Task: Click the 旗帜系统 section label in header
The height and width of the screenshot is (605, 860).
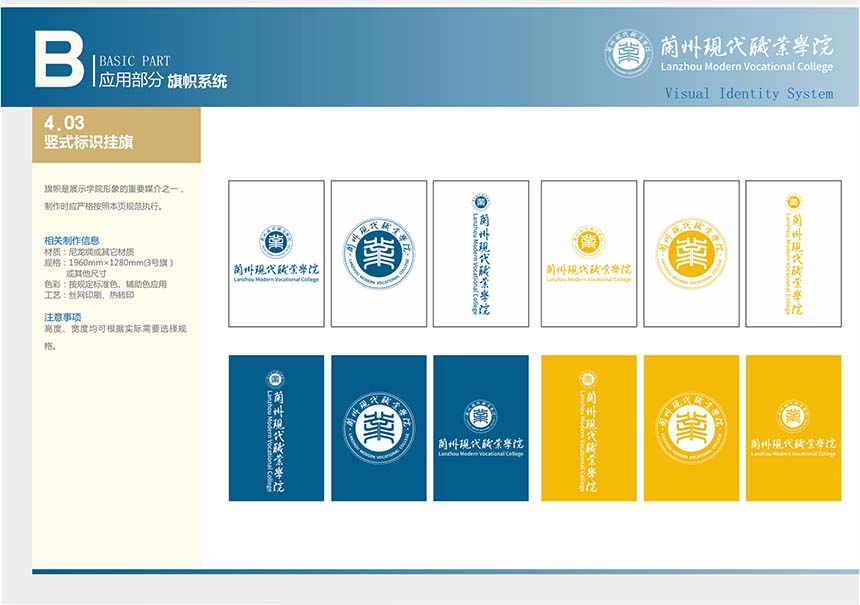Action: click(x=197, y=81)
